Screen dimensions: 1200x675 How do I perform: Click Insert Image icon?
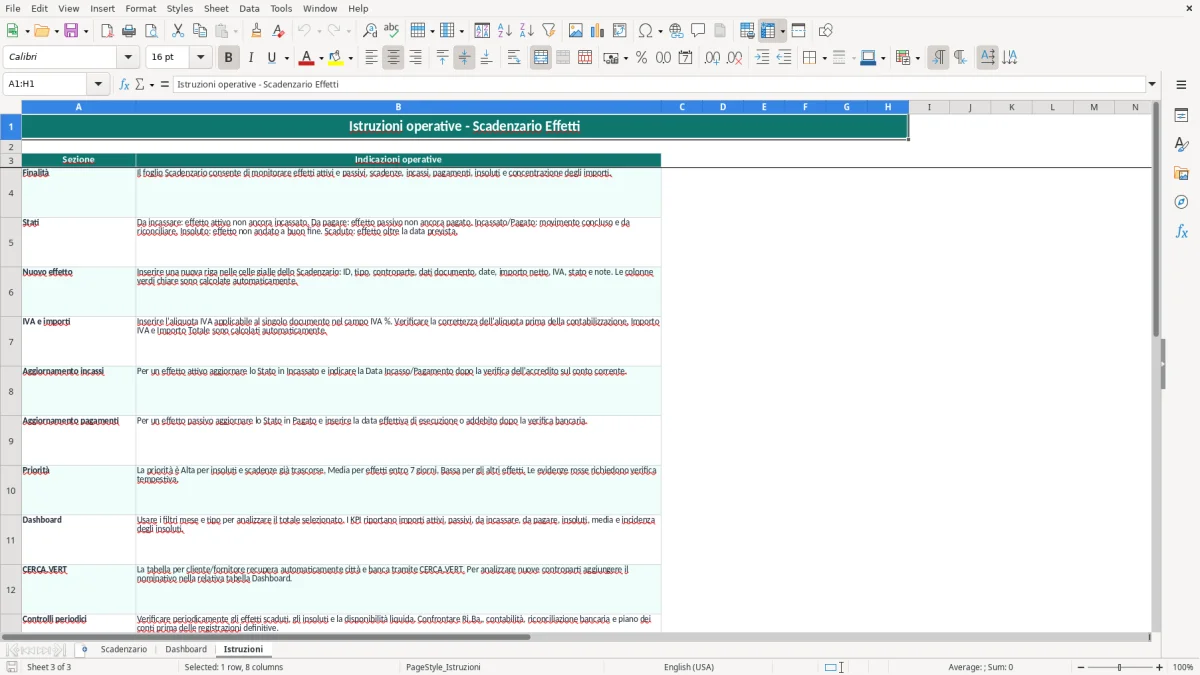577,31
